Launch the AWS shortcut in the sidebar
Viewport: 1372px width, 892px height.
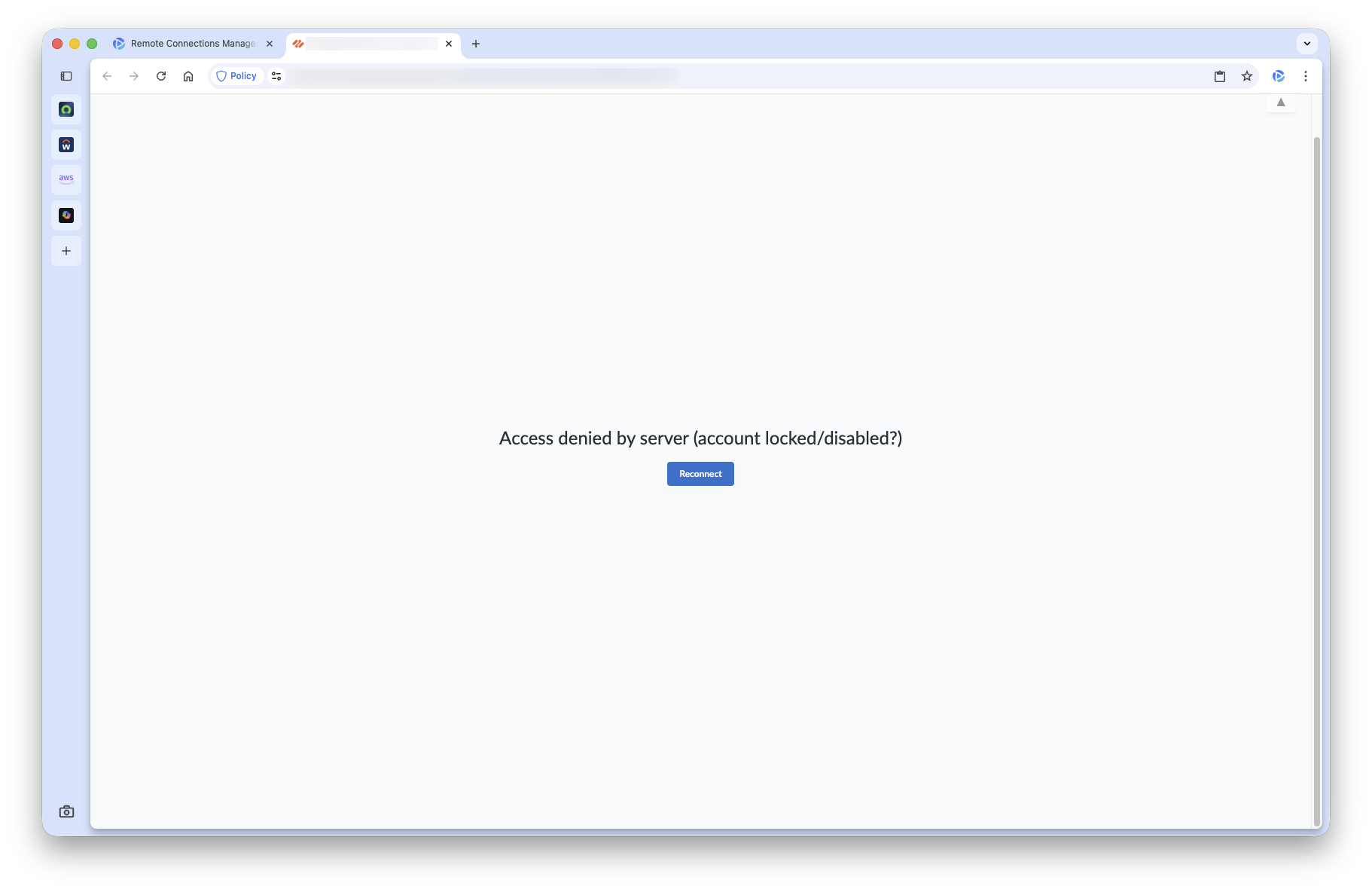pos(66,179)
